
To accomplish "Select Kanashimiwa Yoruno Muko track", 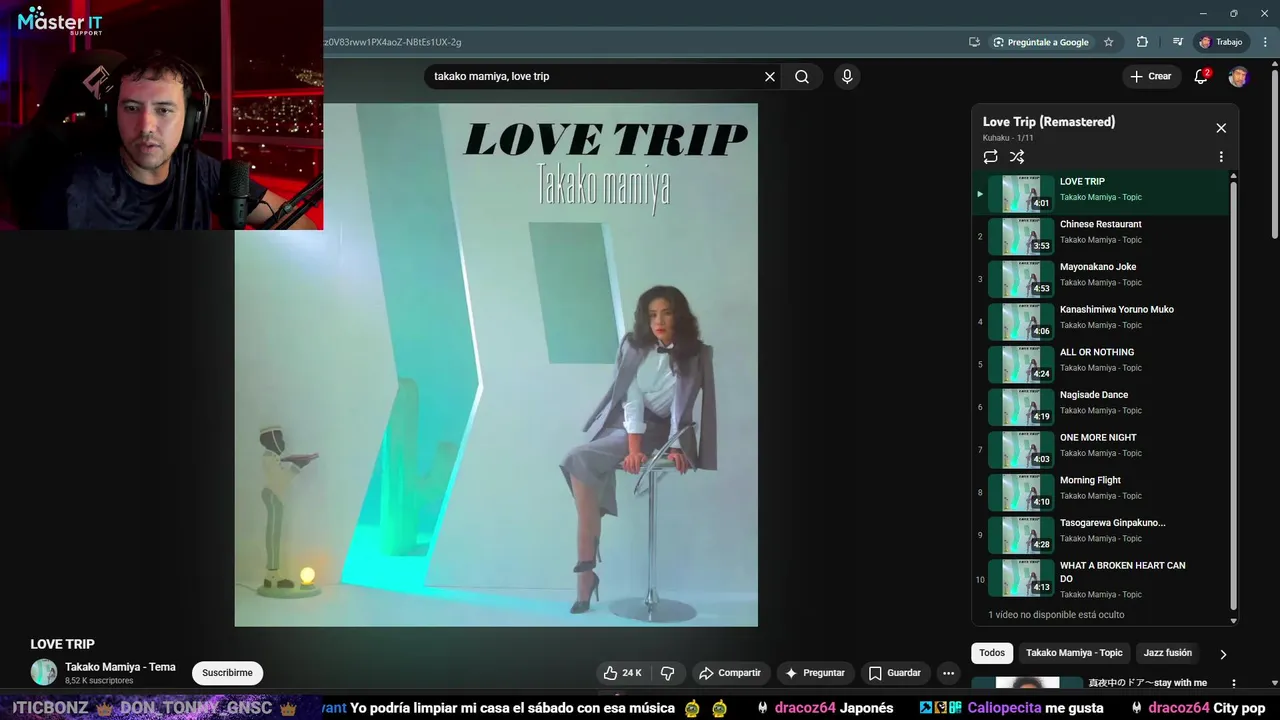I will click(x=1100, y=321).
